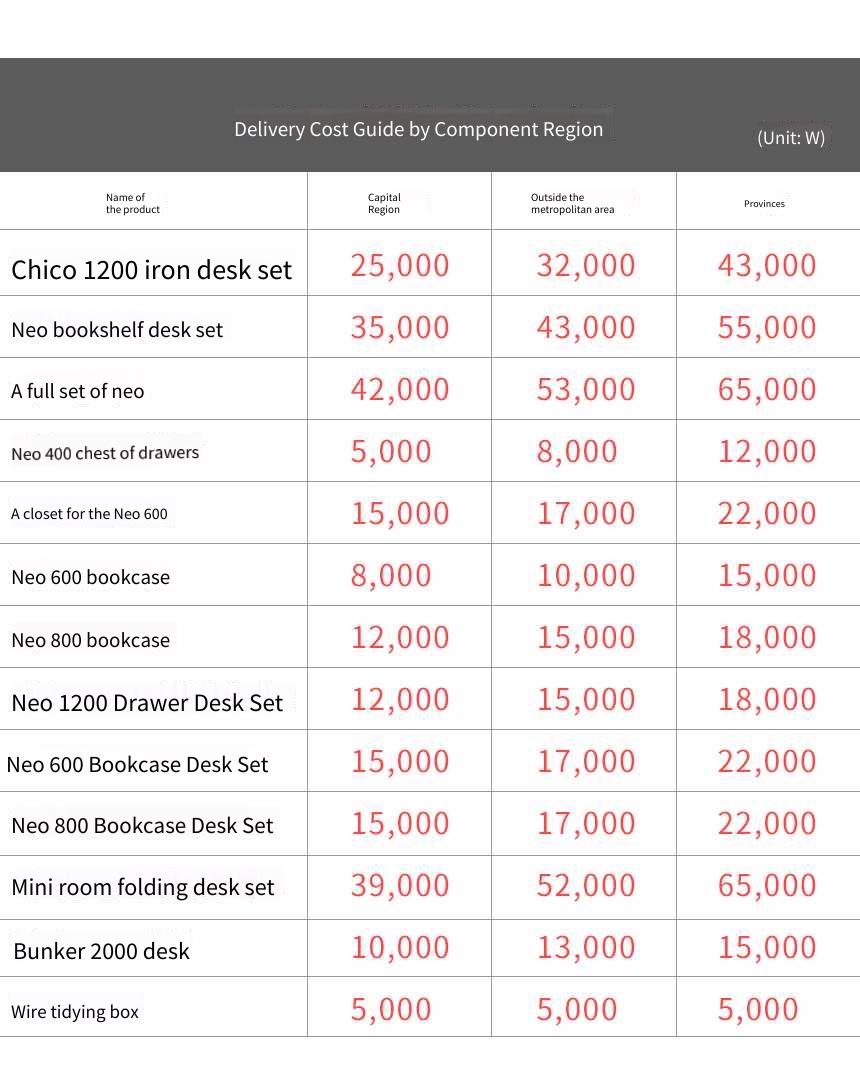The width and height of the screenshot is (860, 1082).
Task: Click the (Unit: W) label in header
Action: point(791,137)
